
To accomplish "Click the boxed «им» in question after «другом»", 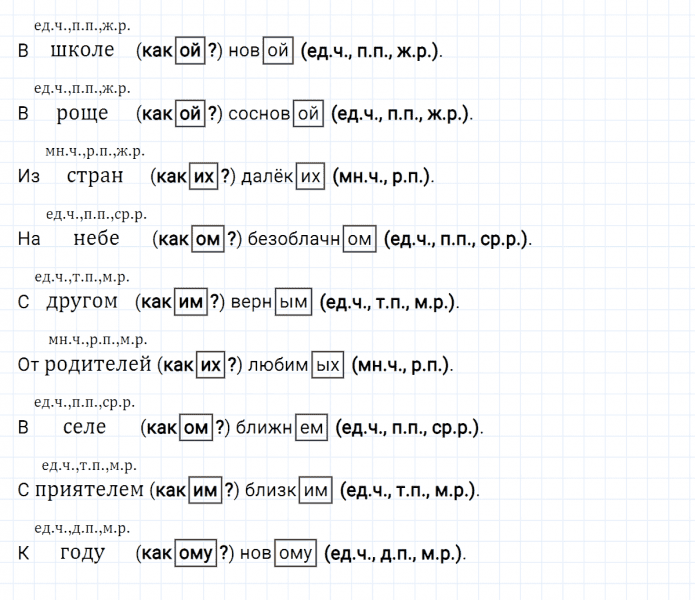I will (x=191, y=302).
